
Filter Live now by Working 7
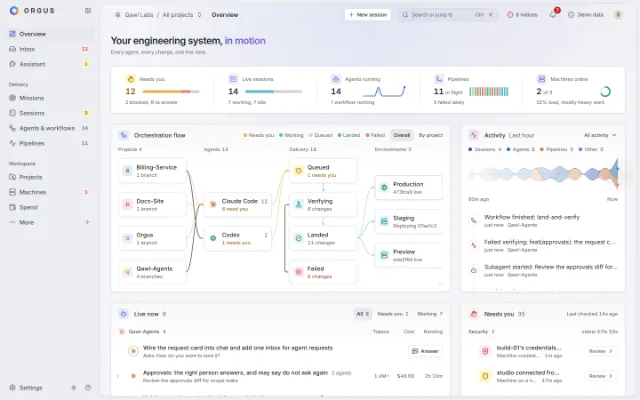tap(430, 314)
